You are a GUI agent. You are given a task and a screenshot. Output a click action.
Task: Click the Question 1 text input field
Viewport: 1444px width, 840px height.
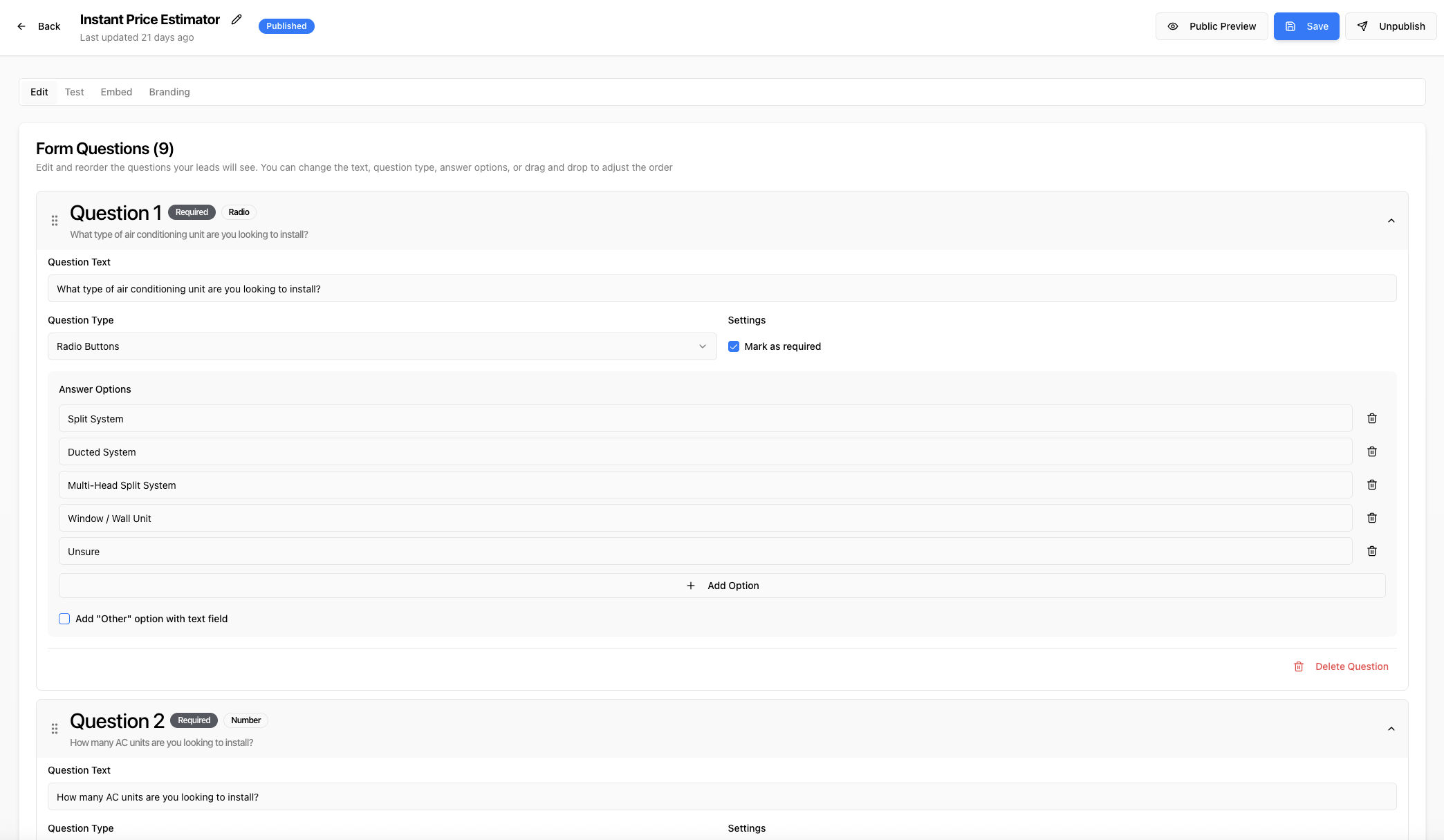(x=722, y=289)
